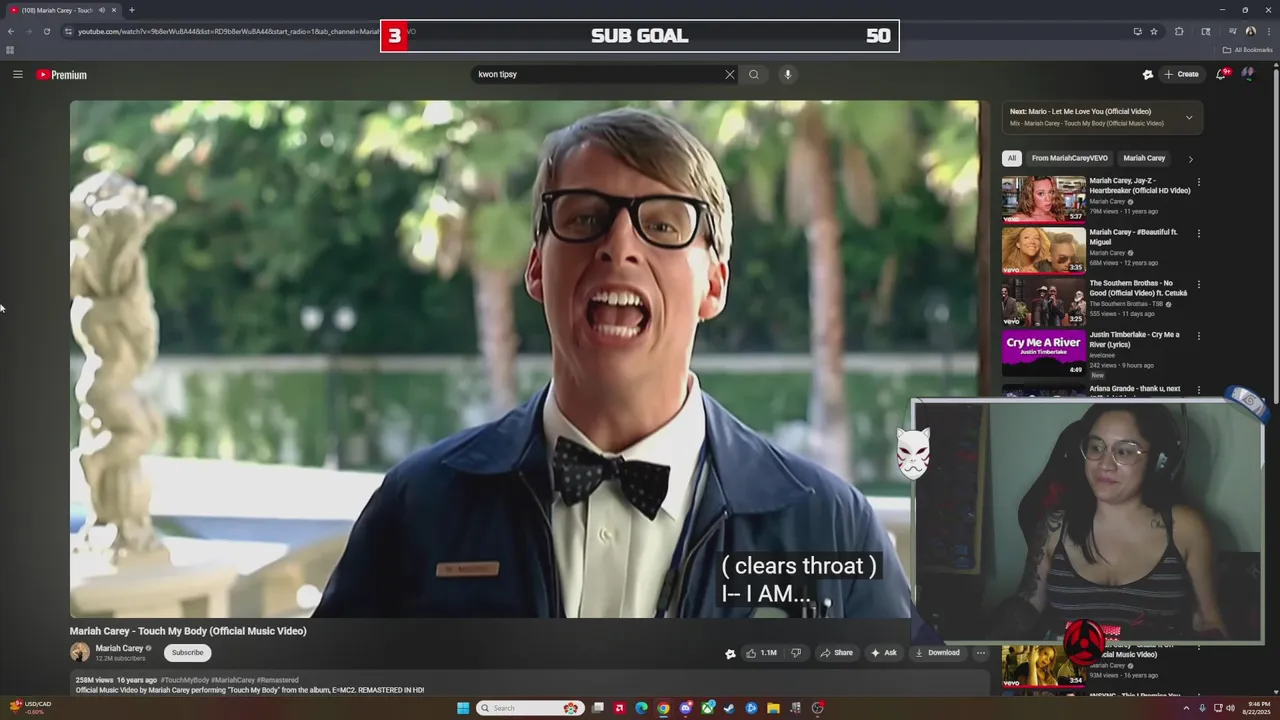
Task: Click the Share button
Action: [x=837, y=653]
